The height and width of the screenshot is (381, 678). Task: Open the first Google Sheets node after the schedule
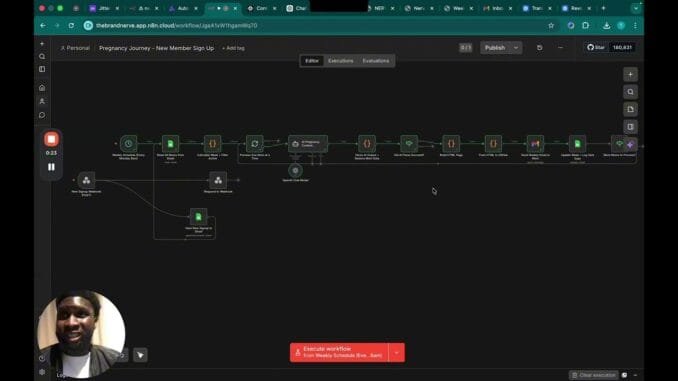170,144
